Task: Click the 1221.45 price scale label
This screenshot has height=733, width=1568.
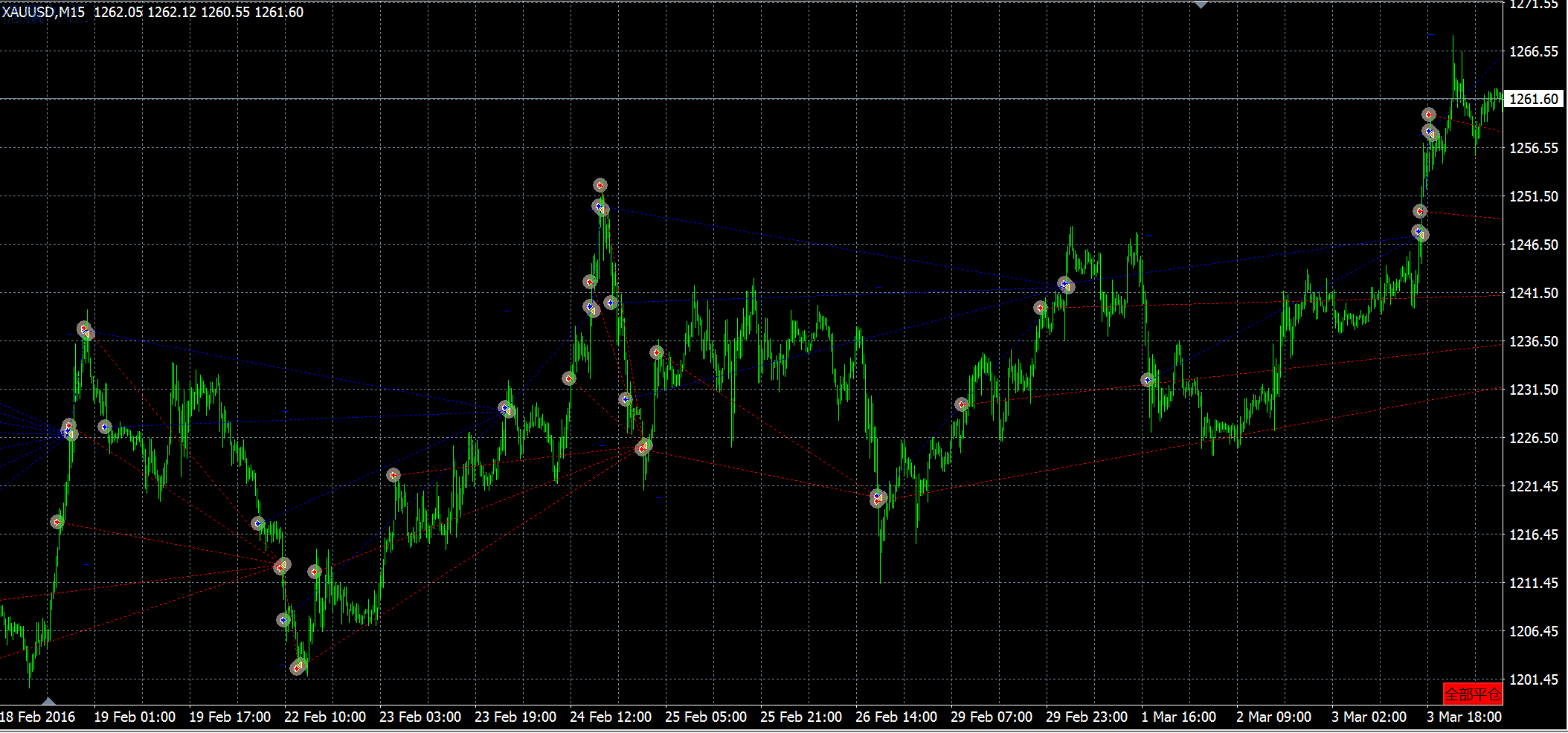Action: 1534,486
